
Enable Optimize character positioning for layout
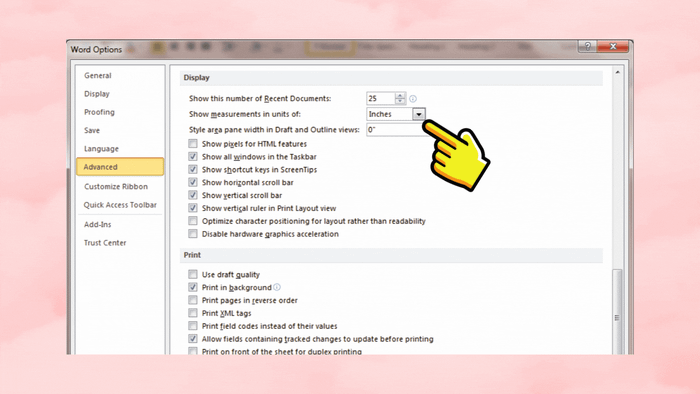pos(192,221)
